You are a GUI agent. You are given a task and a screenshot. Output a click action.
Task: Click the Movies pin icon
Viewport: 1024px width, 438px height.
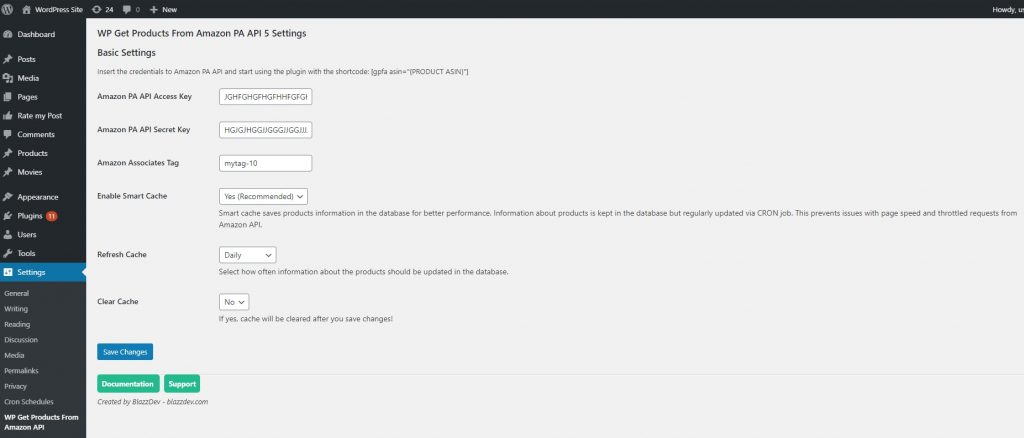coord(8,172)
